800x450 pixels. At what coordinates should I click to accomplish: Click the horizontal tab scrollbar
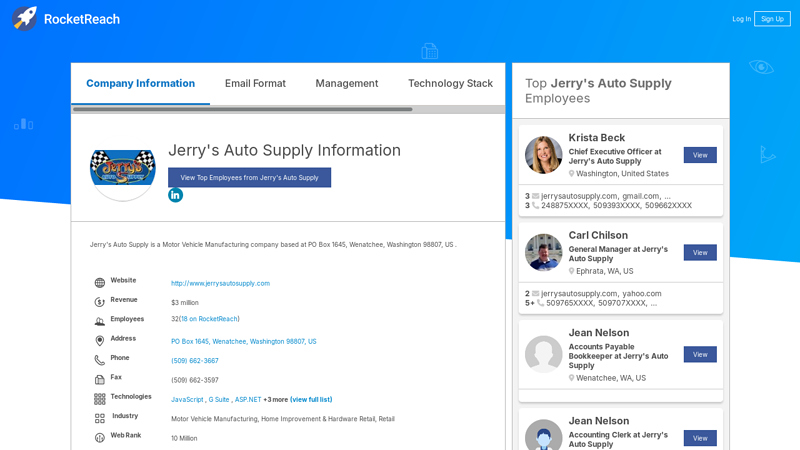[242, 109]
